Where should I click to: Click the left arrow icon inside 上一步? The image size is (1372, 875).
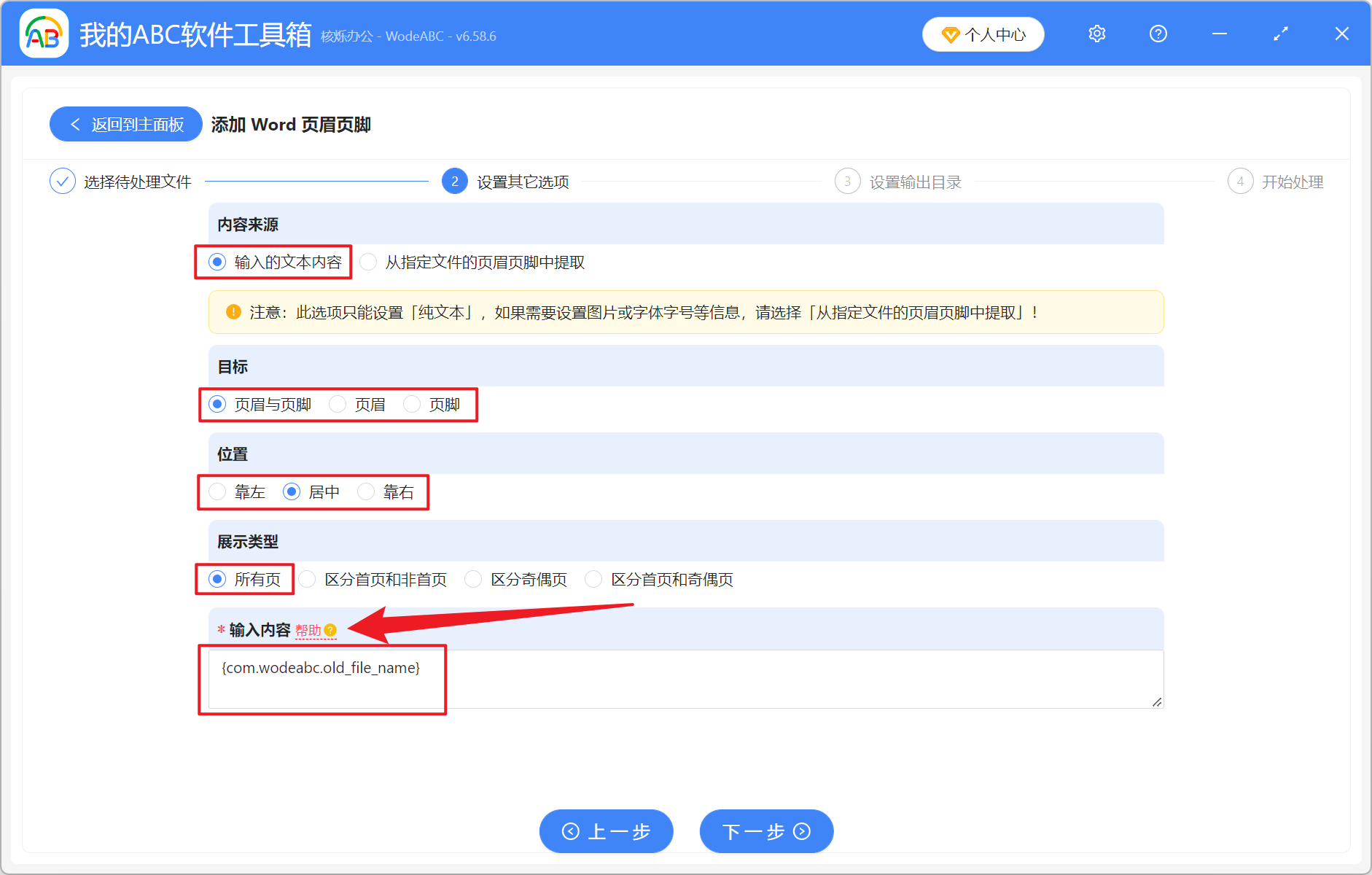pyautogui.click(x=572, y=831)
